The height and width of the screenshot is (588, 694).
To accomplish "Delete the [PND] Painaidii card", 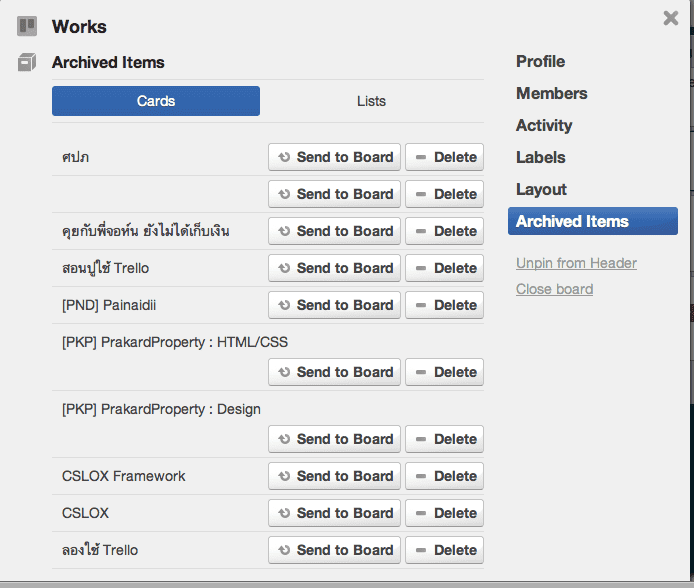I will click(444, 305).
